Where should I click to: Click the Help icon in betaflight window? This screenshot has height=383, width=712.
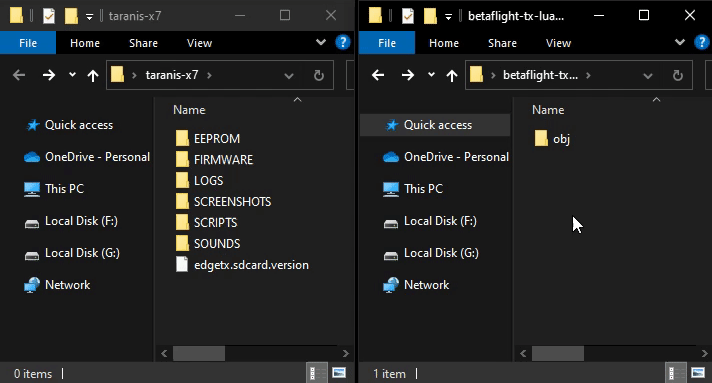(x=702, y=43)
